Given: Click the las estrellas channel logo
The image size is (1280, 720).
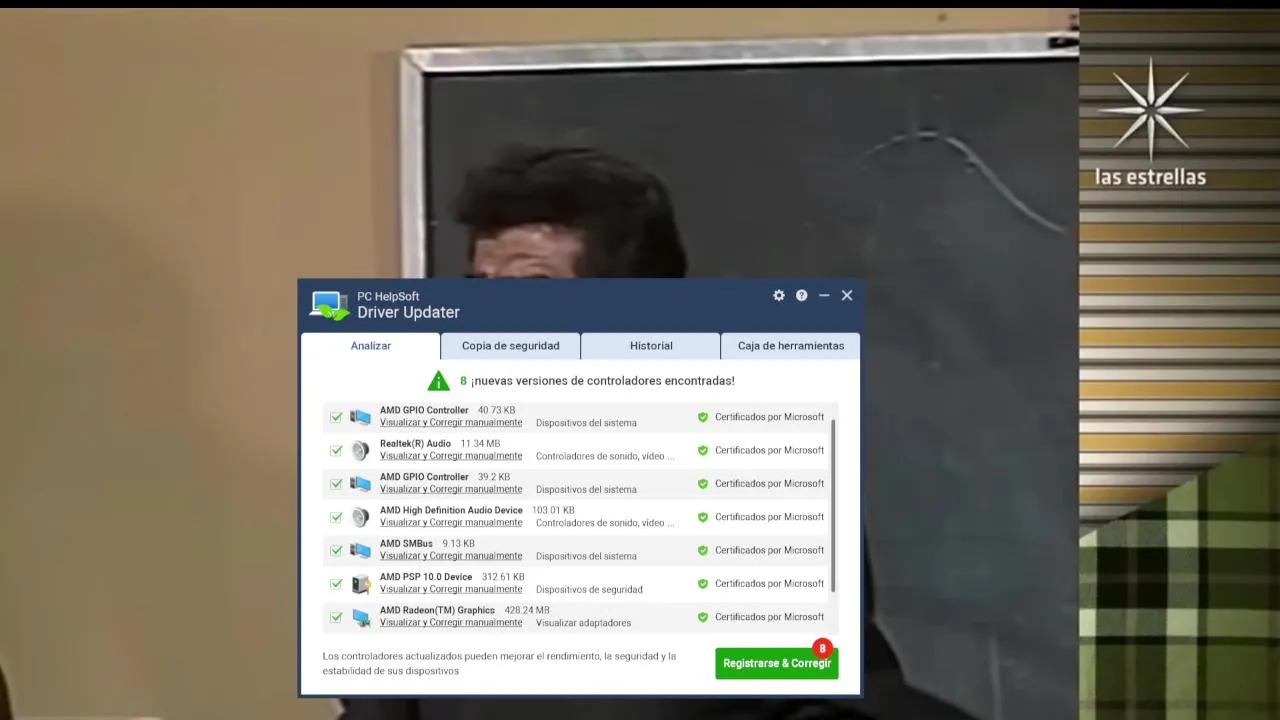Looking at the screenshot, I should [x=1150, y=122].
